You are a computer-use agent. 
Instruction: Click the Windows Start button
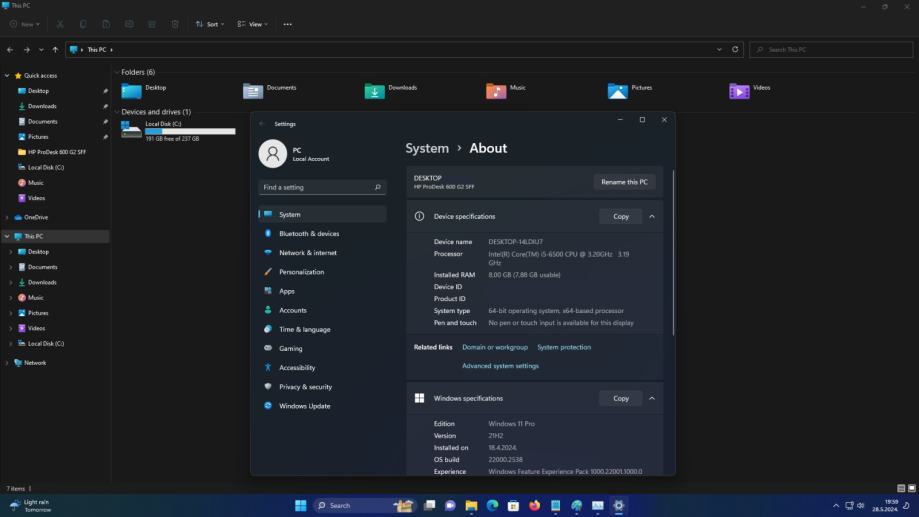point(300,506)
